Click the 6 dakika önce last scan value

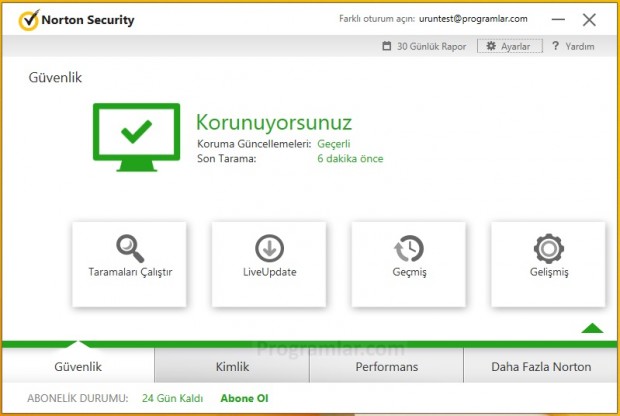[350, 159]
